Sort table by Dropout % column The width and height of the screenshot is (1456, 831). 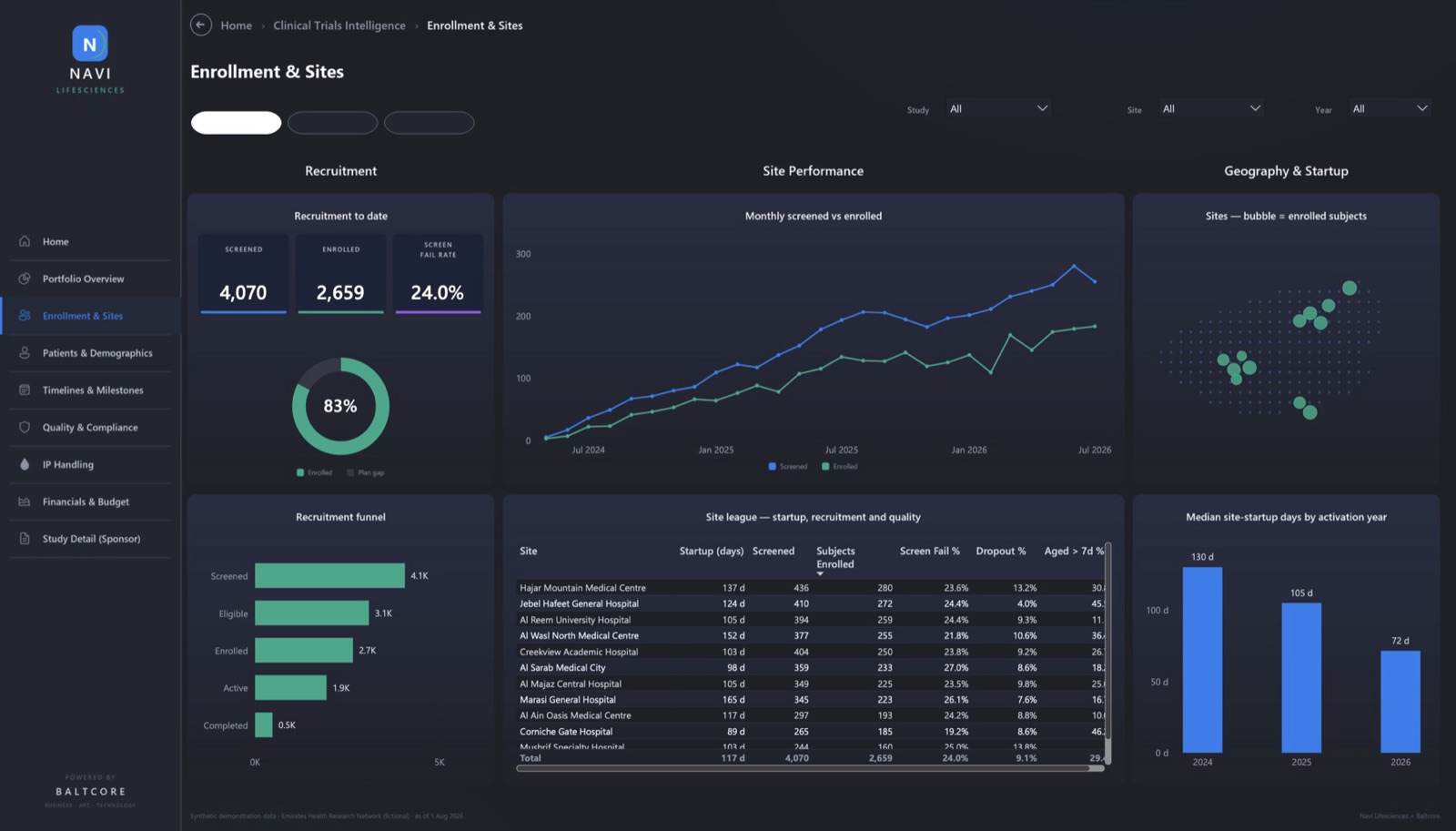pos(1001,552)
